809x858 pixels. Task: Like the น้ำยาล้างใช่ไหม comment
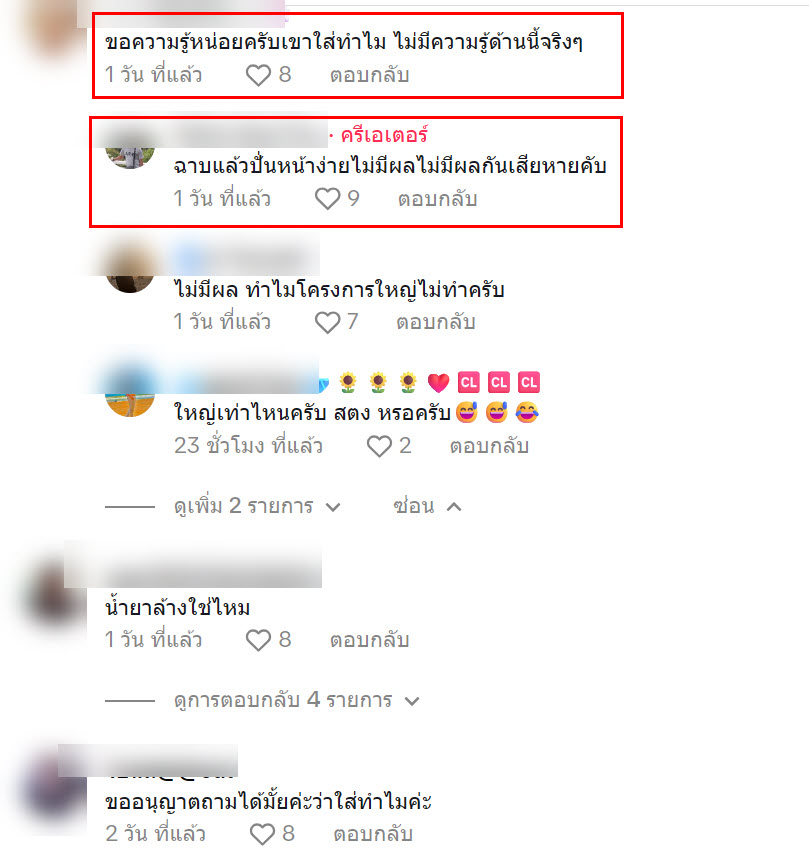(258, 640)
